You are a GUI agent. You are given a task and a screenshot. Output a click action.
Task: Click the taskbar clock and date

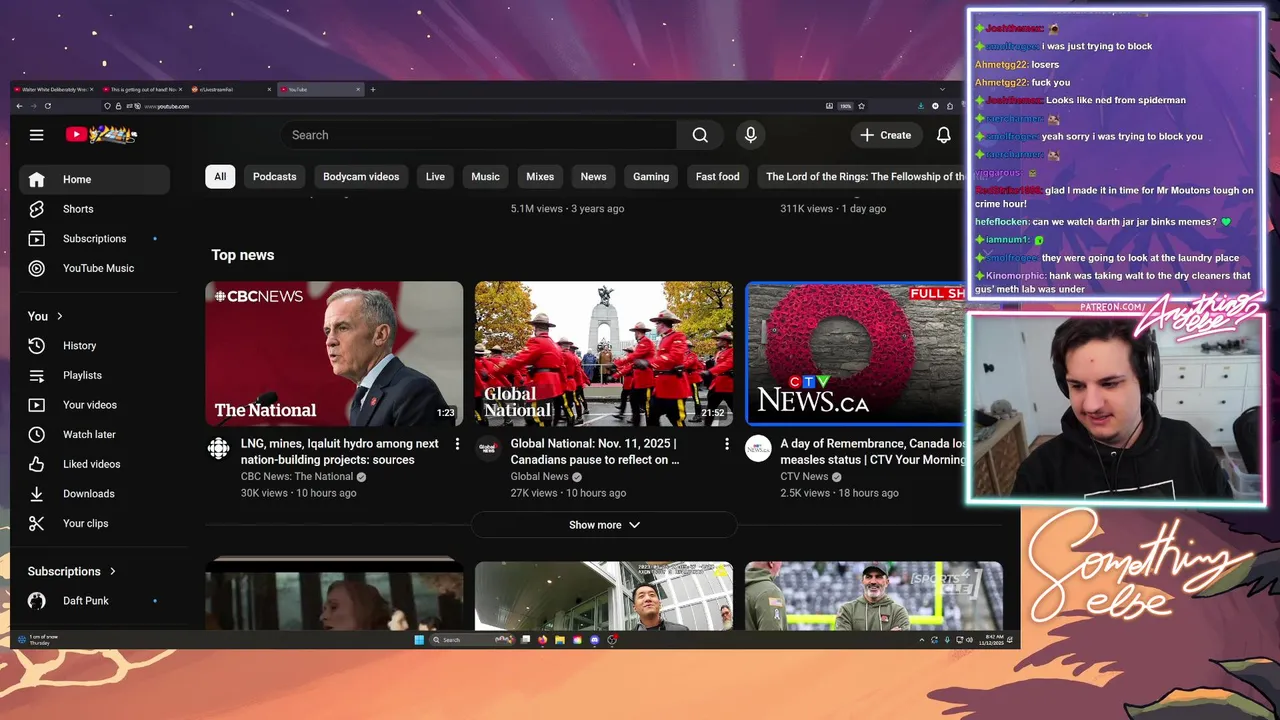(x=993, y=640)
